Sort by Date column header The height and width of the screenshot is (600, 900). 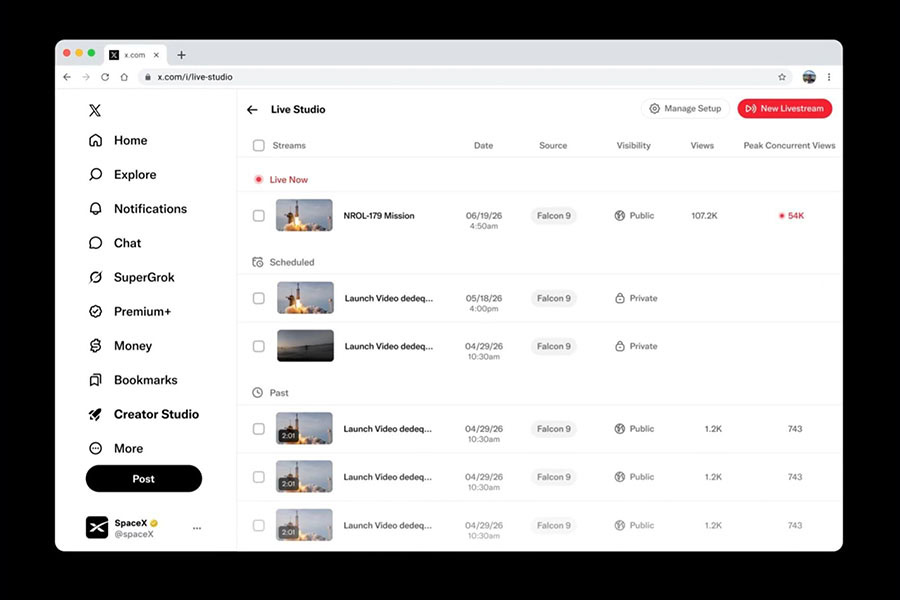tap(483, 146)
